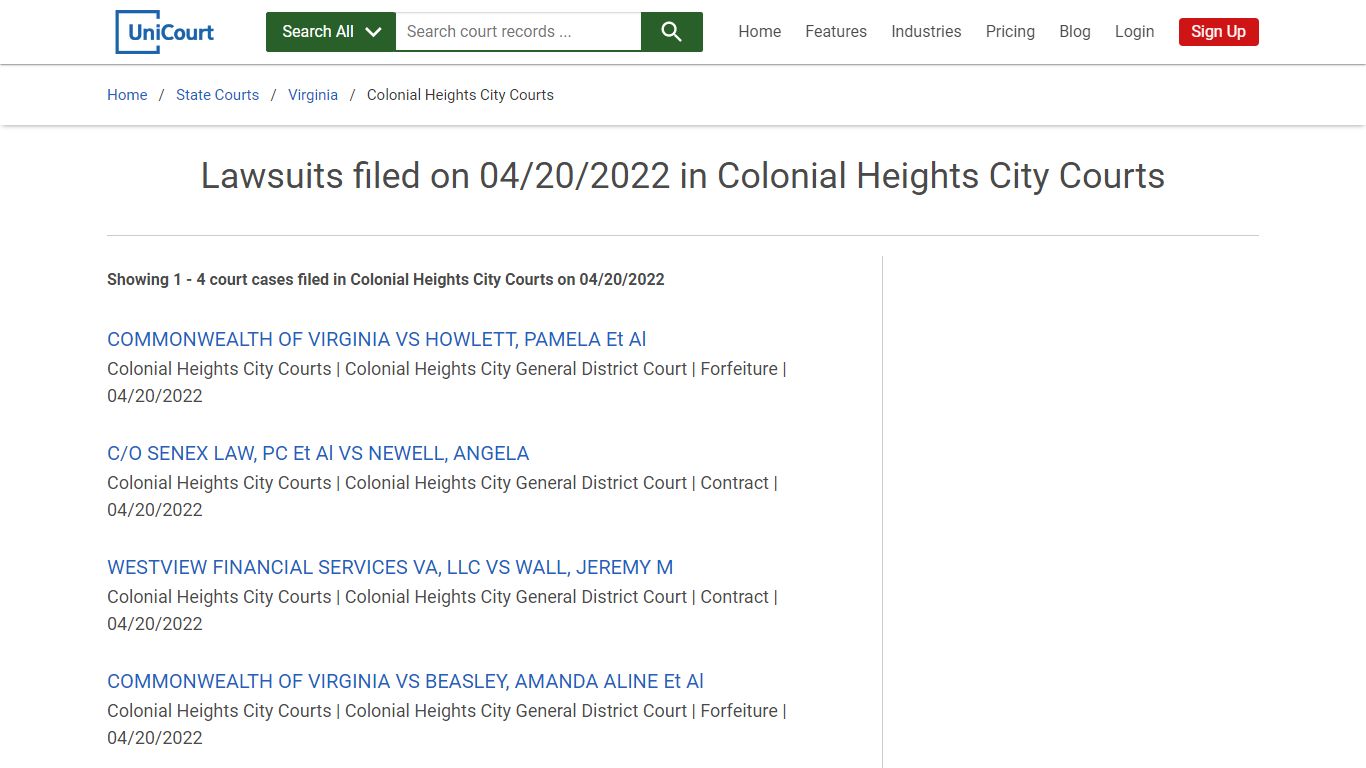Open C/O Senex Law vs Newell case
The height and width of the screenshot is (768, 1366).
pos(318,453)
